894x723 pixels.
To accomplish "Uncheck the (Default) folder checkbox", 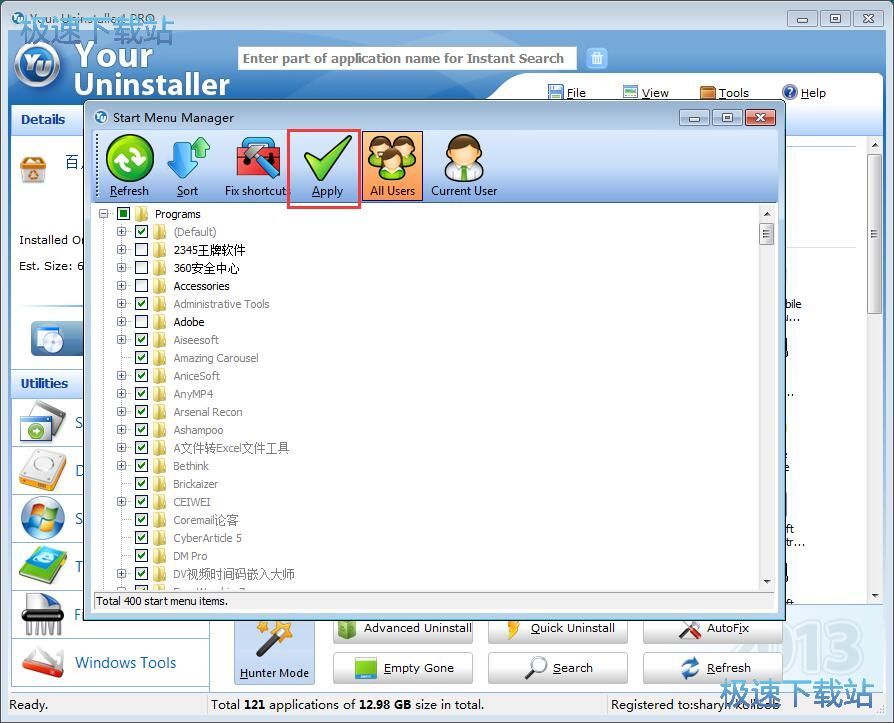I will click(x=141, y=231).
